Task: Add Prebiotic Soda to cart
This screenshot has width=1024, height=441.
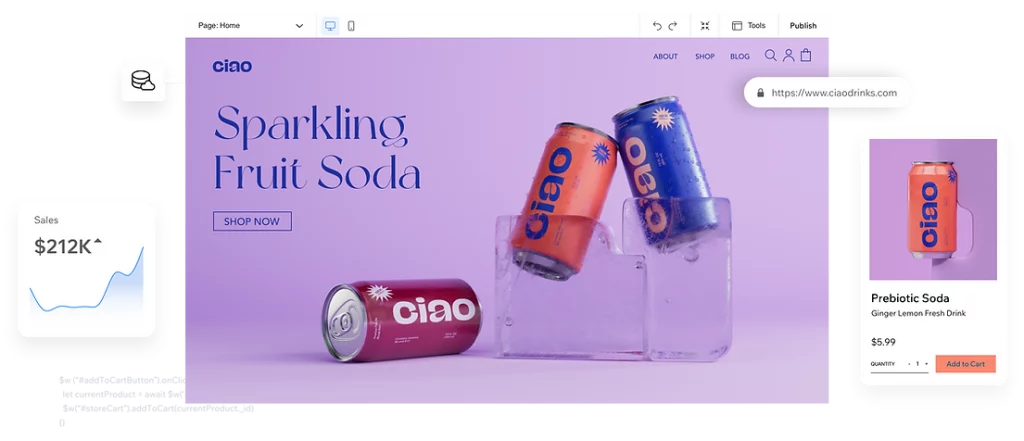Action: (965, 364)
